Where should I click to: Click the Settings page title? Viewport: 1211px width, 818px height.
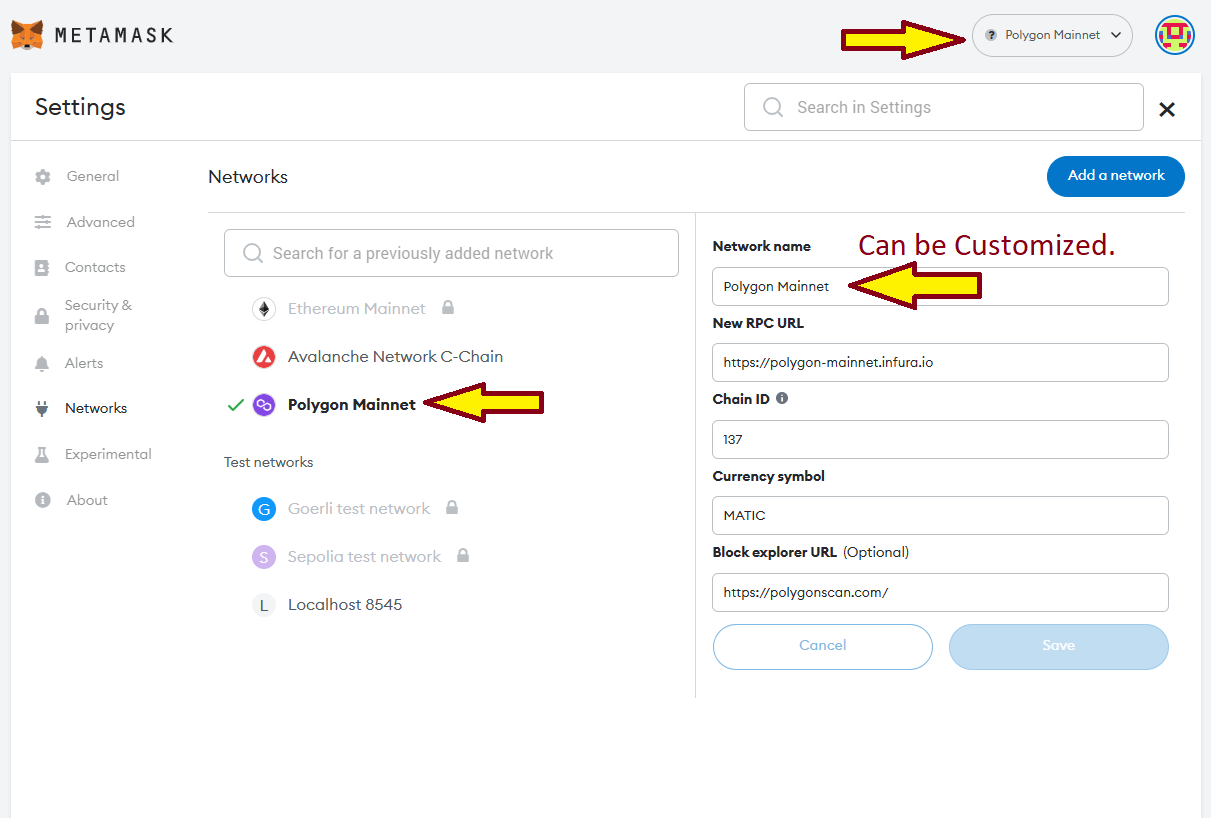(x=80, y=107)
